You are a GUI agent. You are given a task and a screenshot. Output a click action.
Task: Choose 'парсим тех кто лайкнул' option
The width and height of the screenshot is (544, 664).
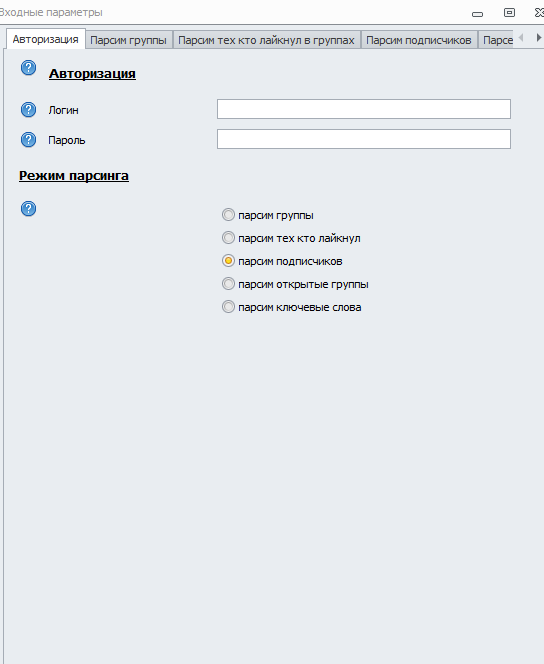[228, 238]
